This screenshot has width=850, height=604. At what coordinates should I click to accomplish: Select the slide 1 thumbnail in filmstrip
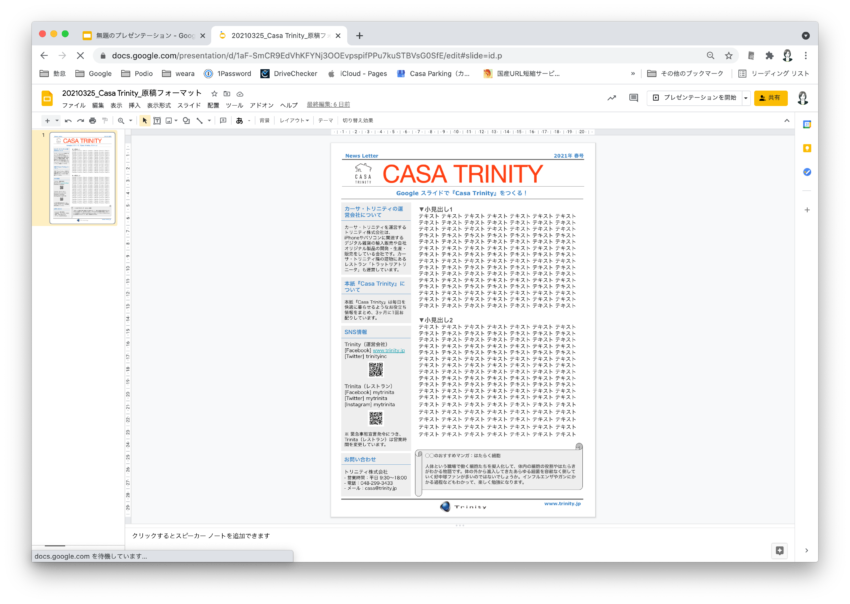click(83, 178)
